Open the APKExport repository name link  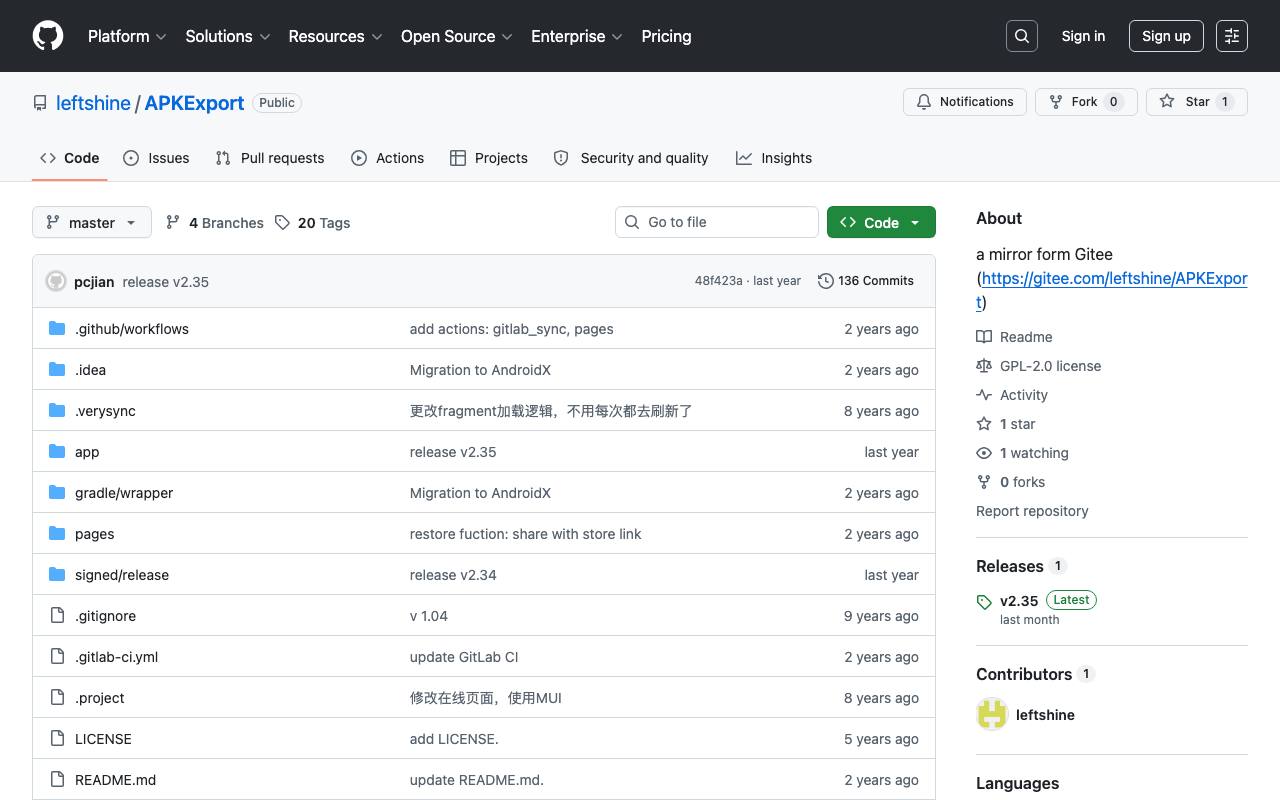tap(194, 103)
